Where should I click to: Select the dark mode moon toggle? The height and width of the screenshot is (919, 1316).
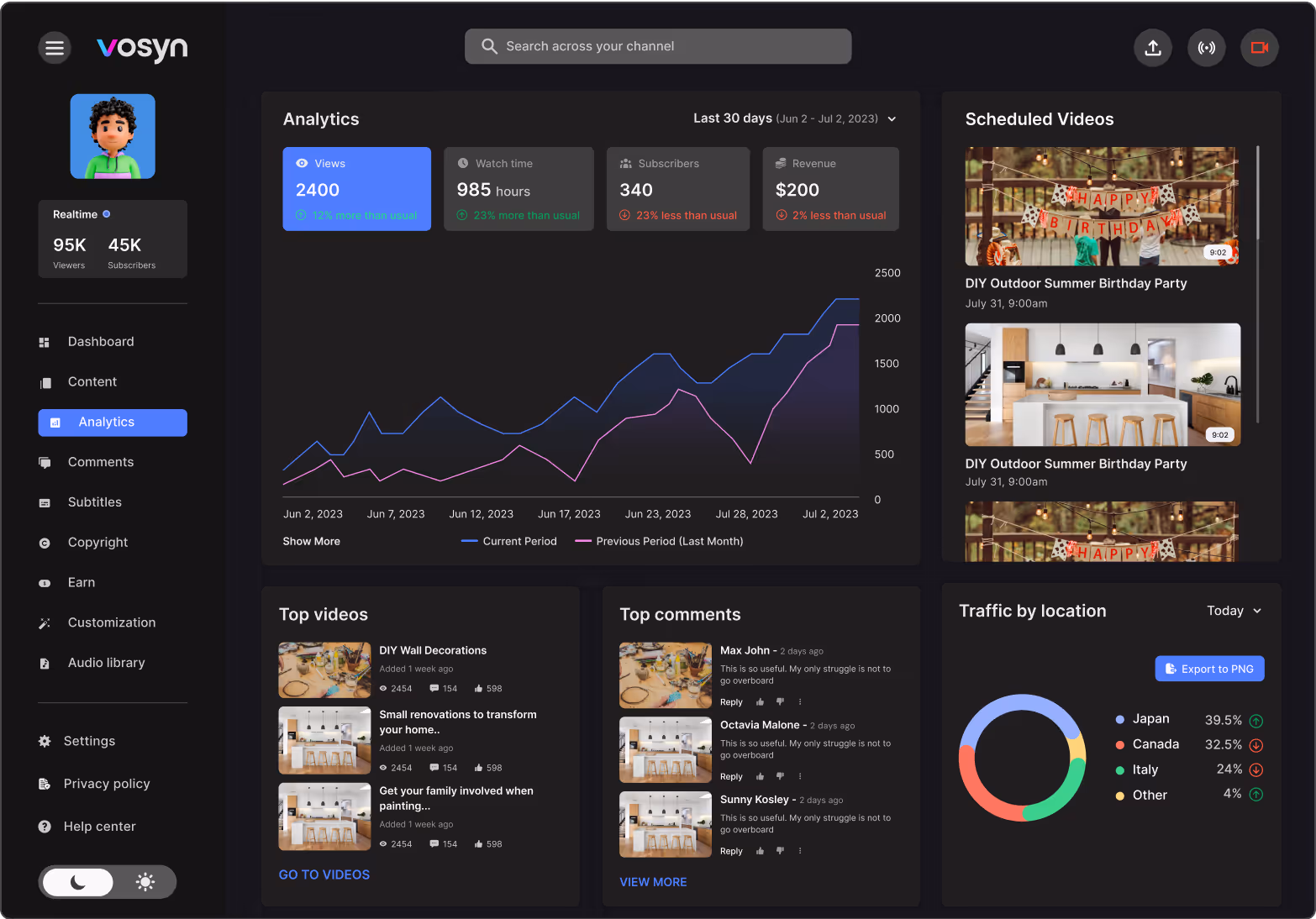coord(78,882)
